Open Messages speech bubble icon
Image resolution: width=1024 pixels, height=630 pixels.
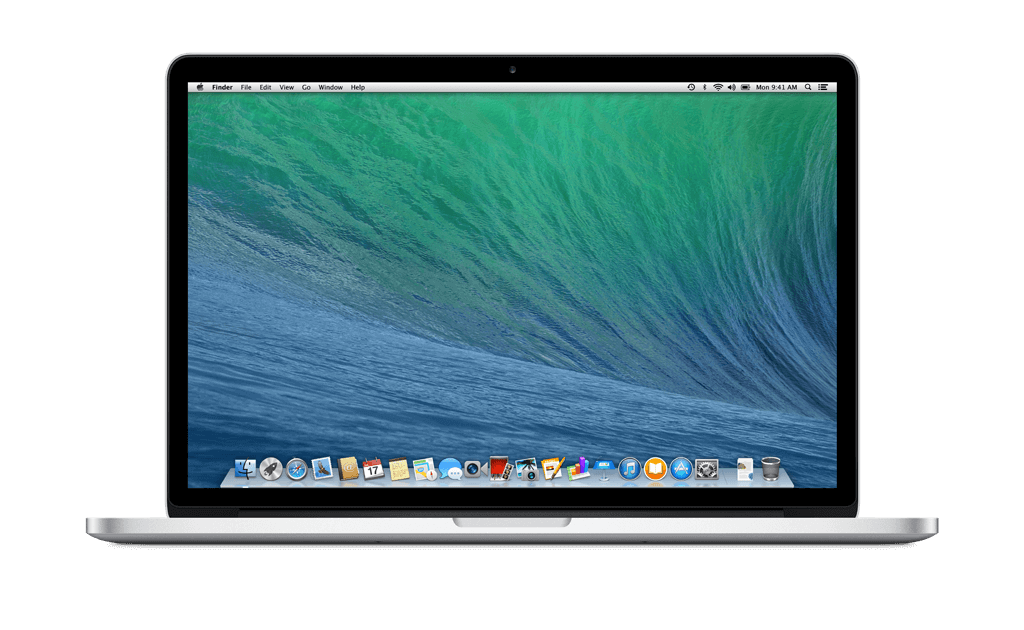[450, 469]
